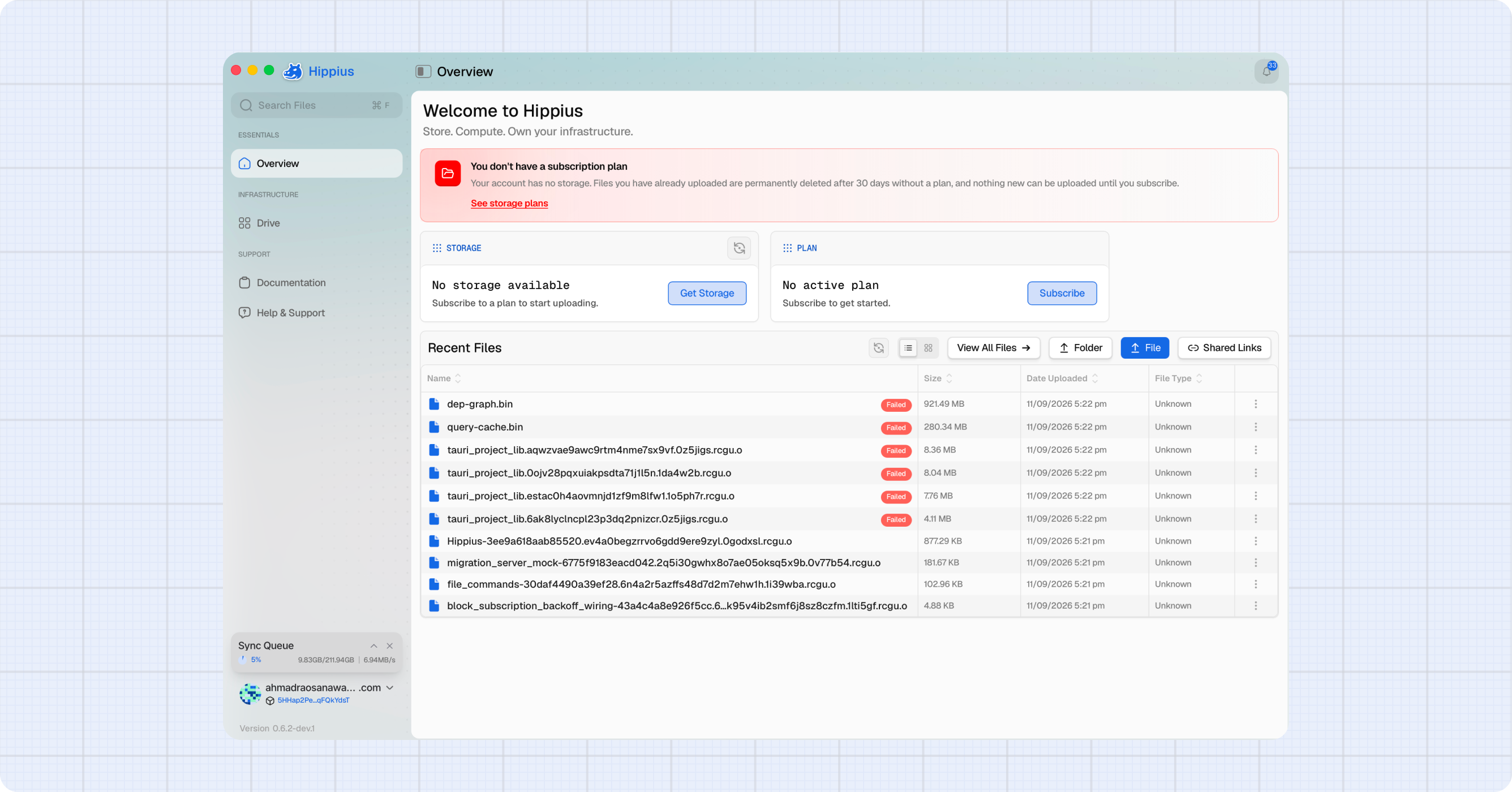Click the Version 0.6.2-dev.1 label

tap(277, 729)
